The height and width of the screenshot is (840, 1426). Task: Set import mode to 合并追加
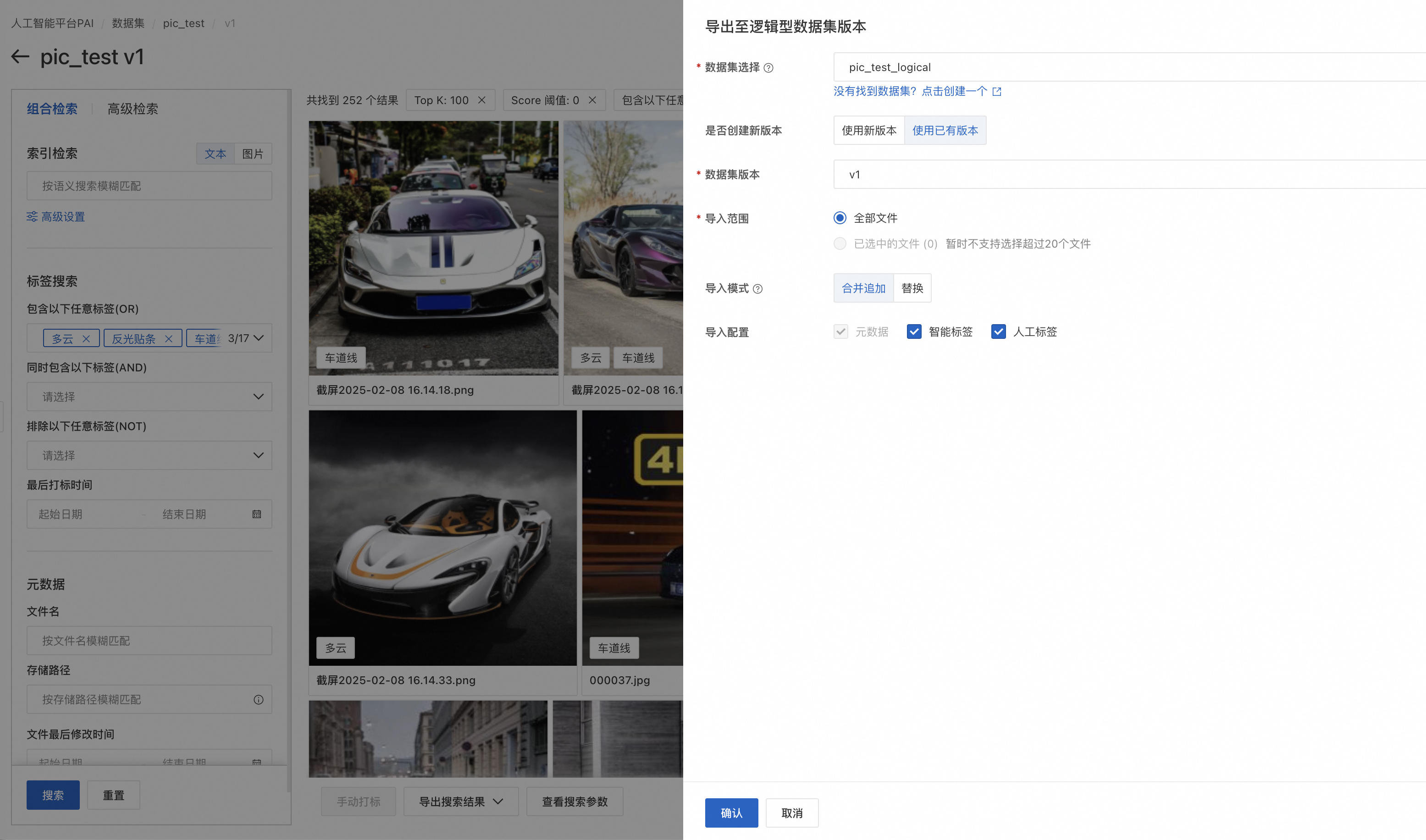coord(863,288)
